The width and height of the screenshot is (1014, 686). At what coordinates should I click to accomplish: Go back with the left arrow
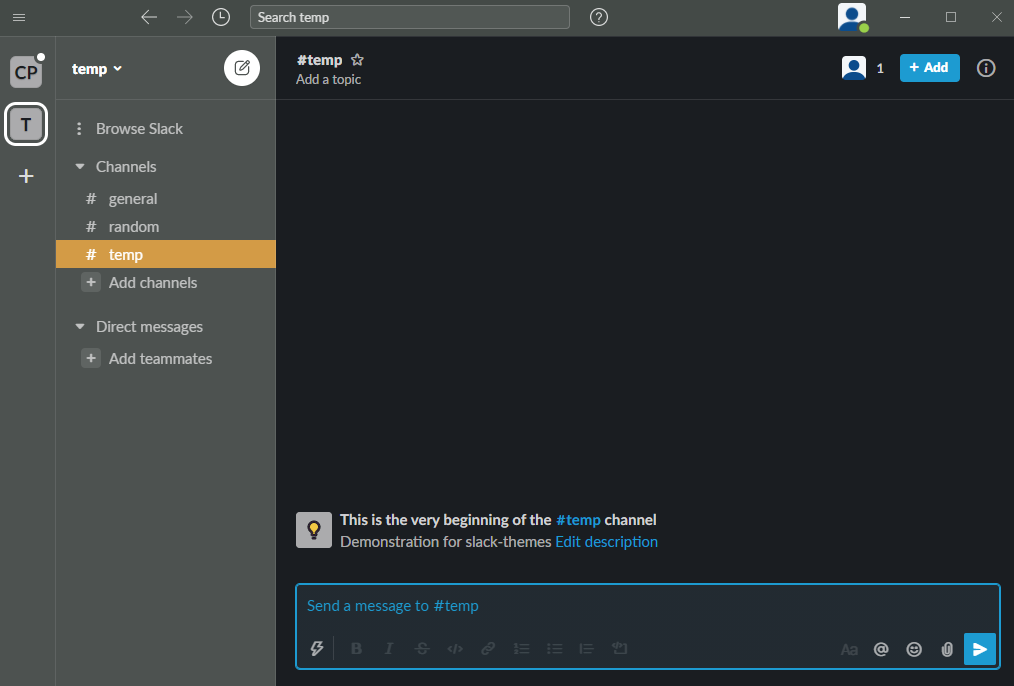[149, 17]
